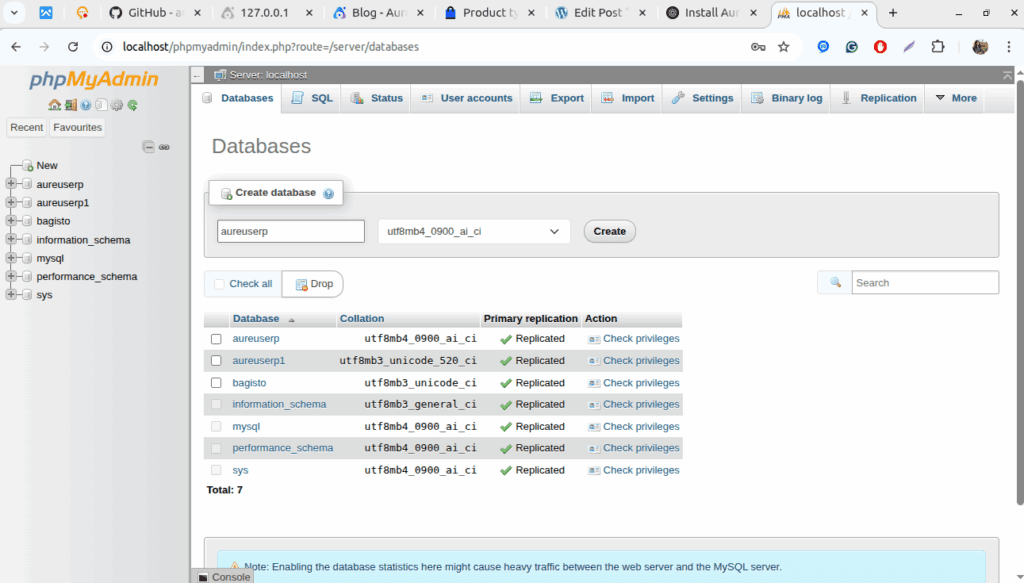1024x583 pixels.
Task: Reload the current browser page
Action: coord(73,47)
